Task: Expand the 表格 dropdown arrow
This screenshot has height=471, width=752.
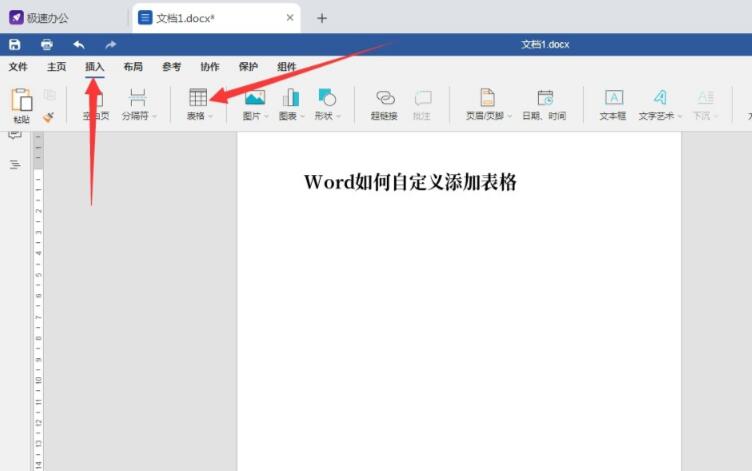Action: [211, 117]
